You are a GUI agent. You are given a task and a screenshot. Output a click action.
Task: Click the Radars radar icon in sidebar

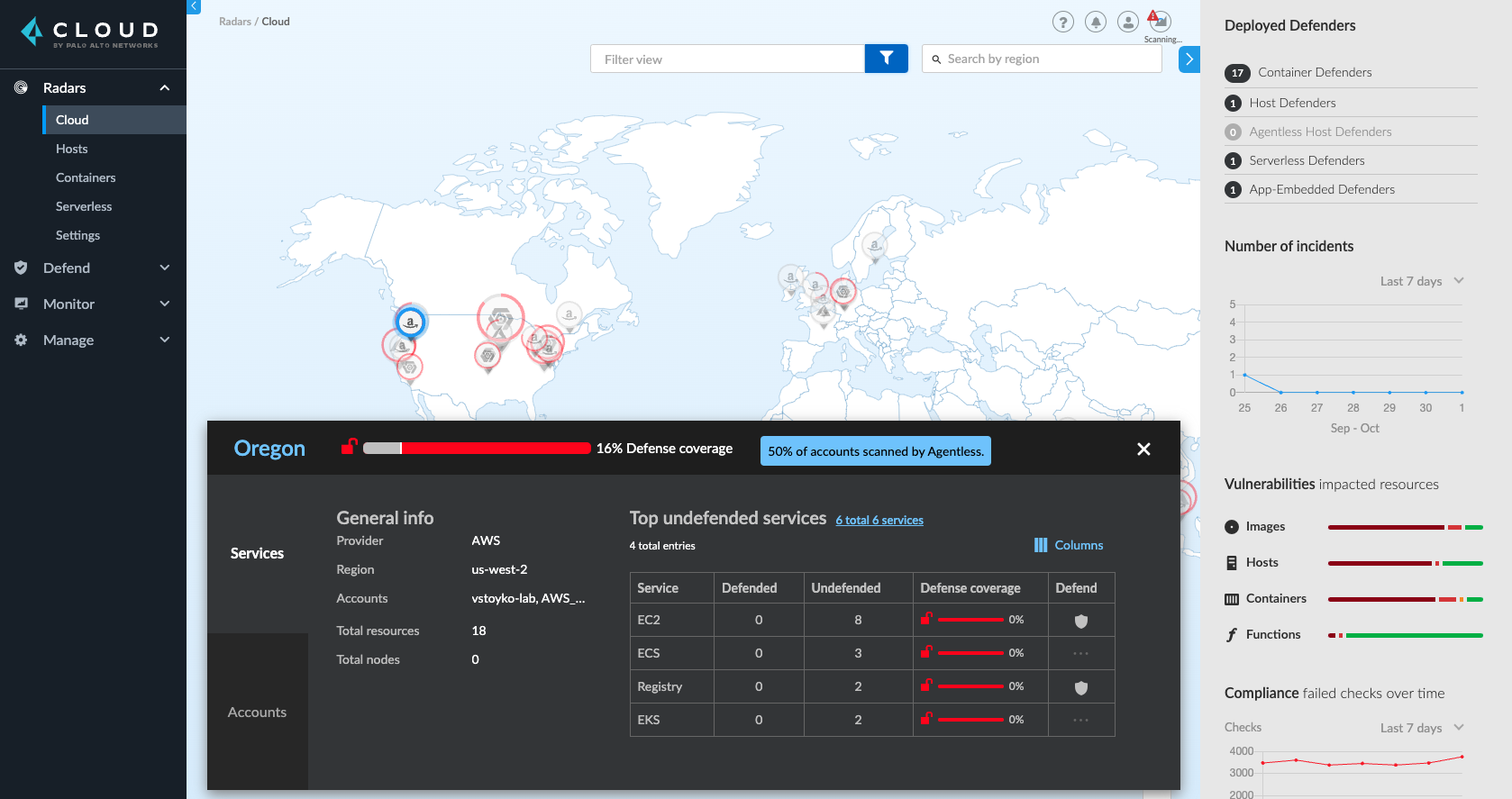click(x=21, y=87)
